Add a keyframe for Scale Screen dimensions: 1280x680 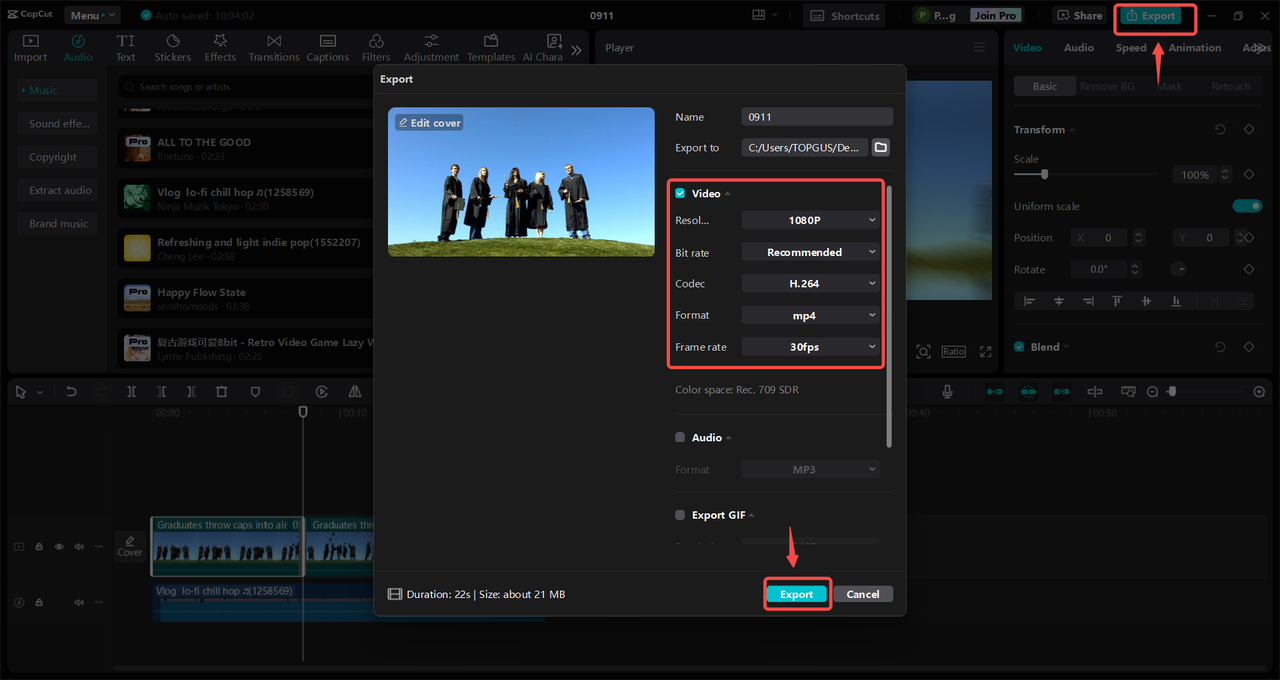point(1249,175)
